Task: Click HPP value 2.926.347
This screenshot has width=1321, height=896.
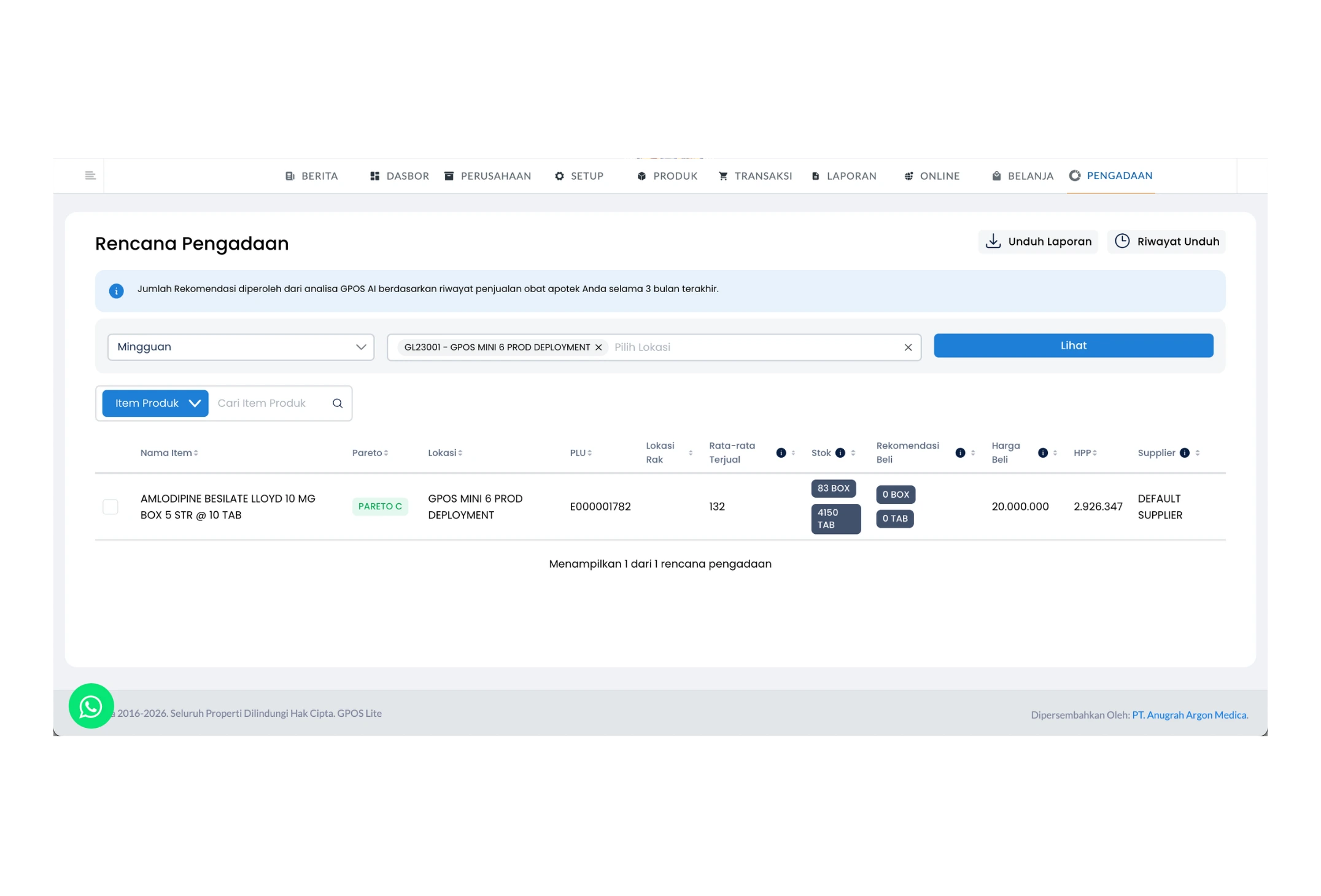Action: tap(1098, 506)
